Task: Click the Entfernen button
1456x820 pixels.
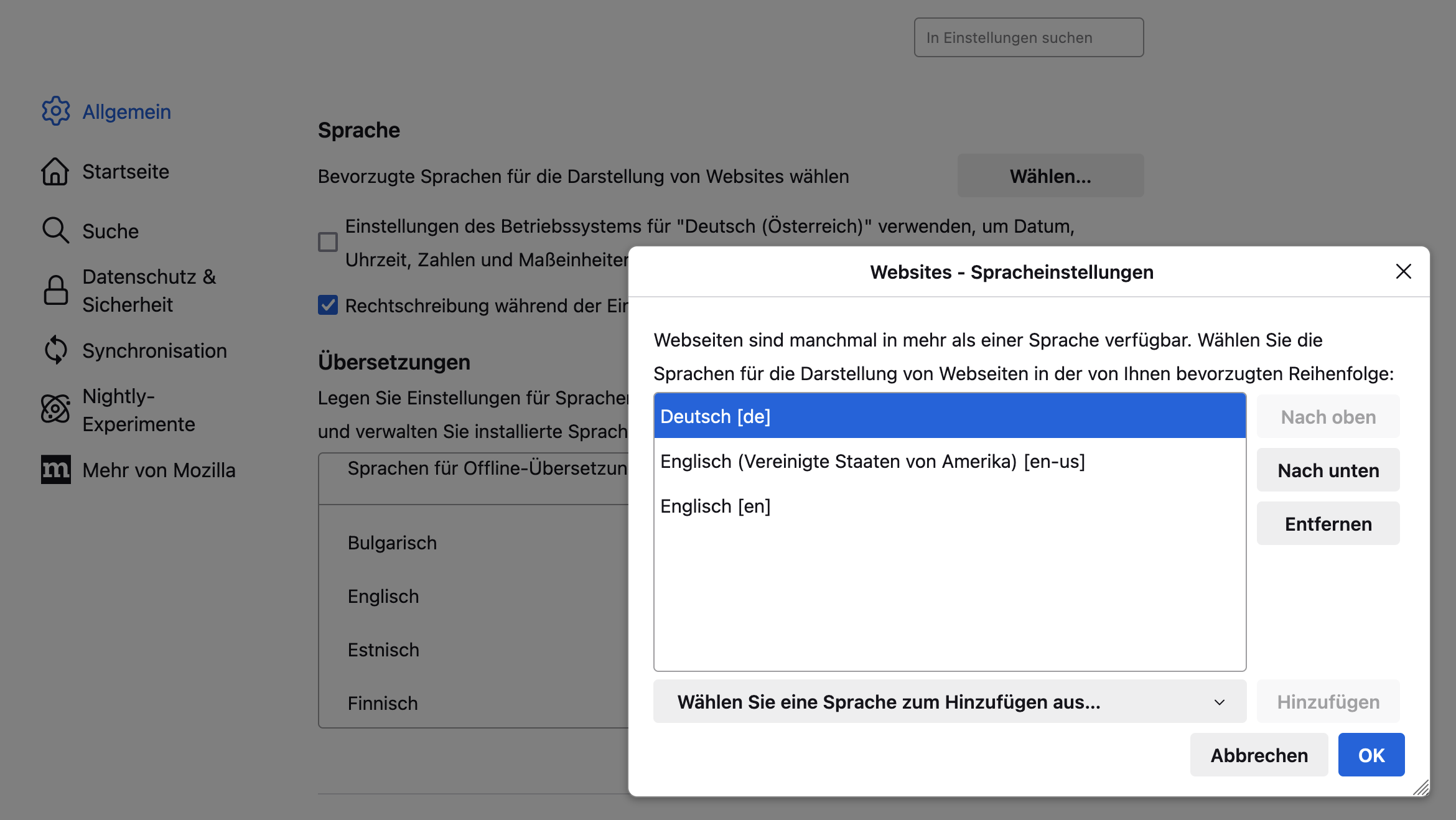Action: pyautogui.click(x=1328, y=524)
